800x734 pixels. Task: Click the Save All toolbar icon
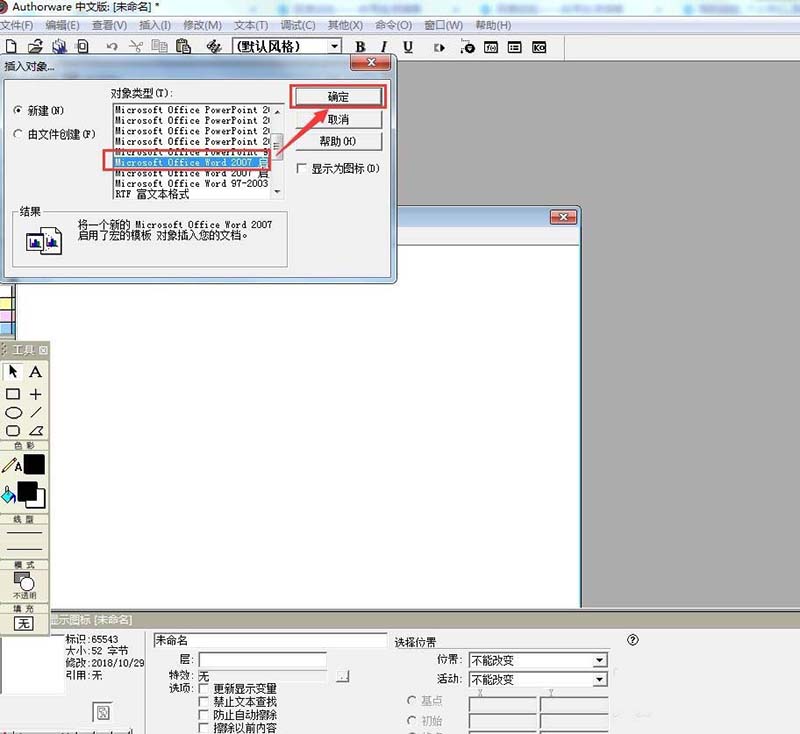tap(59, 47)
